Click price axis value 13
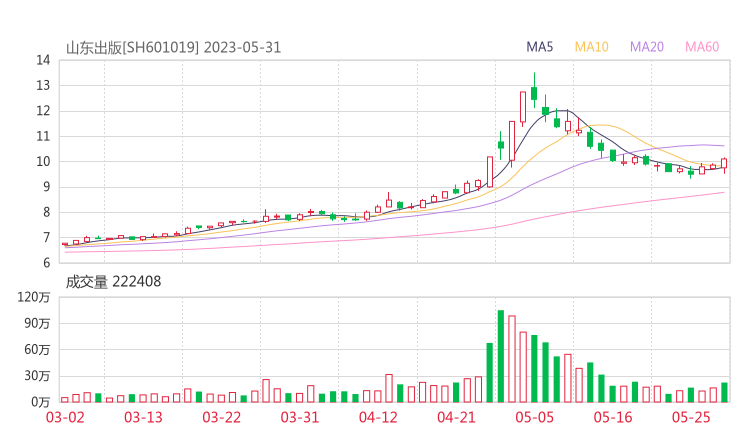Screen dimensions: 740x440 click(43, 85)
